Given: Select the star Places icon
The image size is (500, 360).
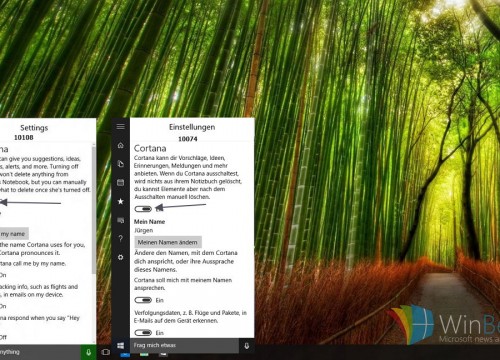Looking at the screenshot, I should point(121,201).
